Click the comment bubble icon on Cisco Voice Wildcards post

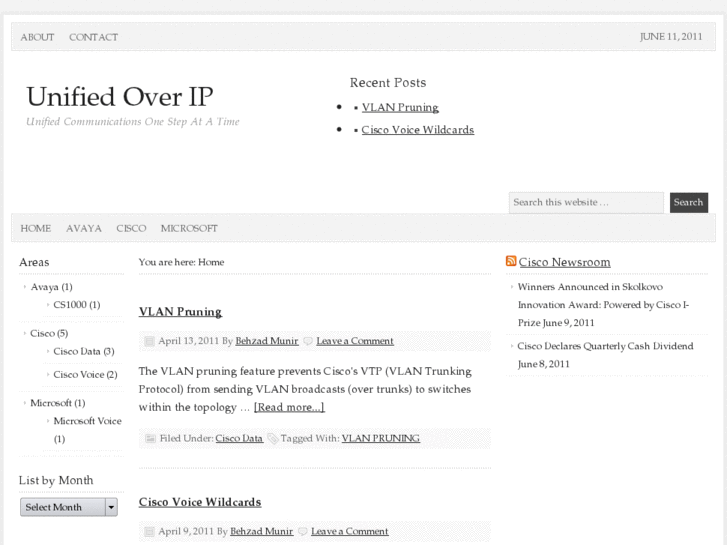[x=303, y=532]
